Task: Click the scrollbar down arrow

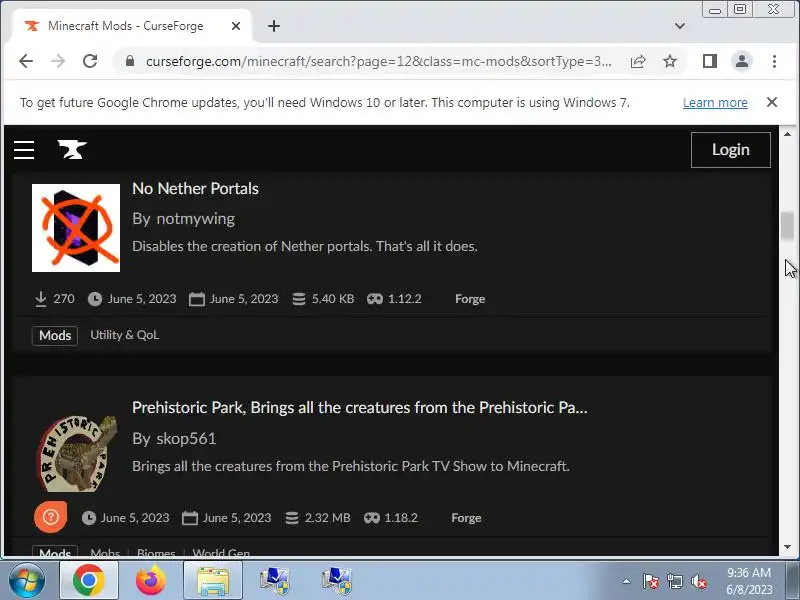Action: [x=787, y=547]
